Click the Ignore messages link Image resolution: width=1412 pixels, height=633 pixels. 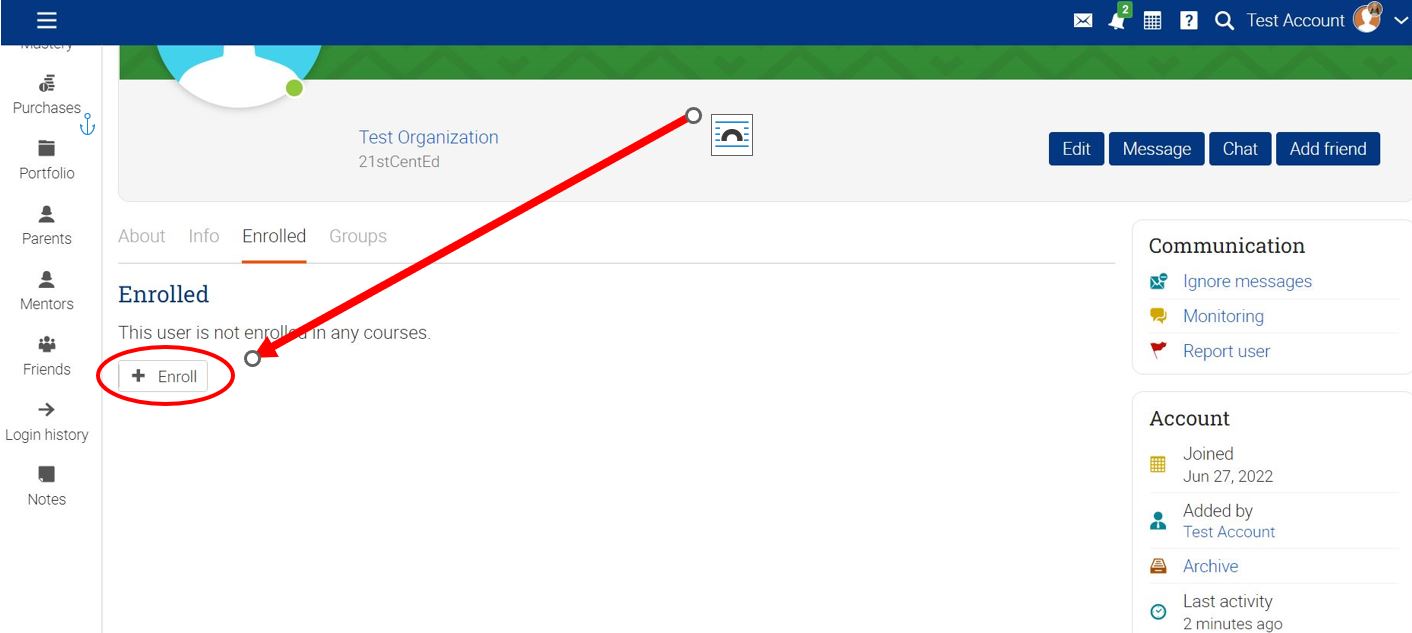pos(1247,282)
